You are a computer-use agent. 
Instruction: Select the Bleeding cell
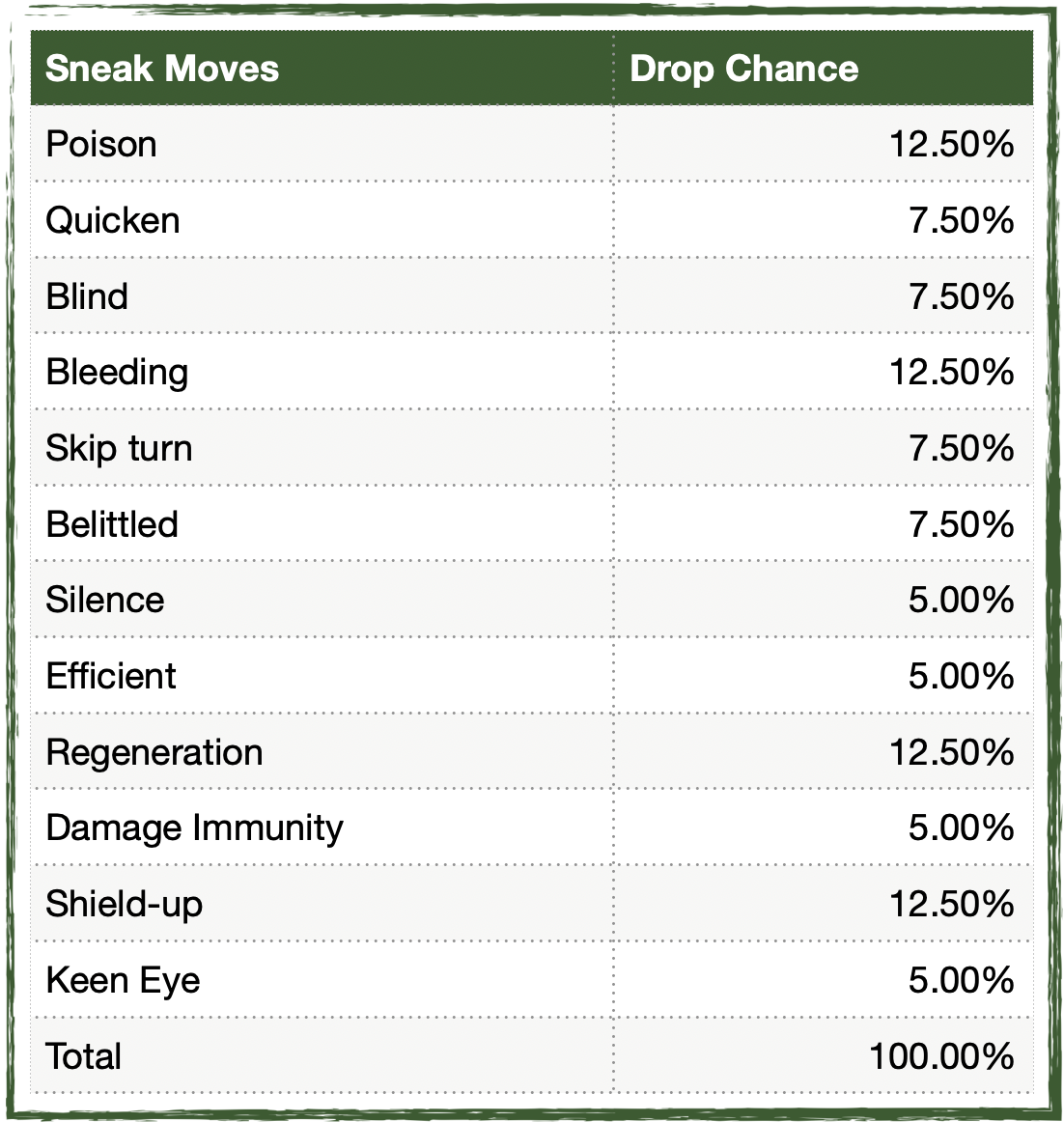coord(118,372)
